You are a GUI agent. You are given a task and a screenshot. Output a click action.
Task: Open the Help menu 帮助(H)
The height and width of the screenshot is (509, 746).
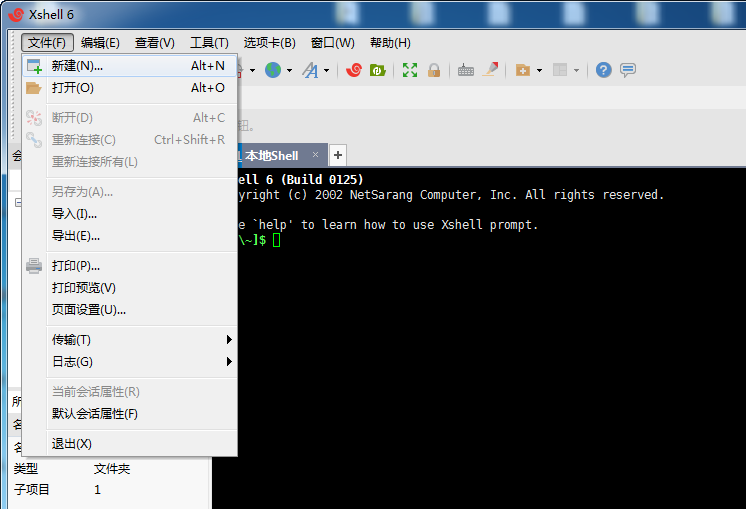(x=390, y=43)
